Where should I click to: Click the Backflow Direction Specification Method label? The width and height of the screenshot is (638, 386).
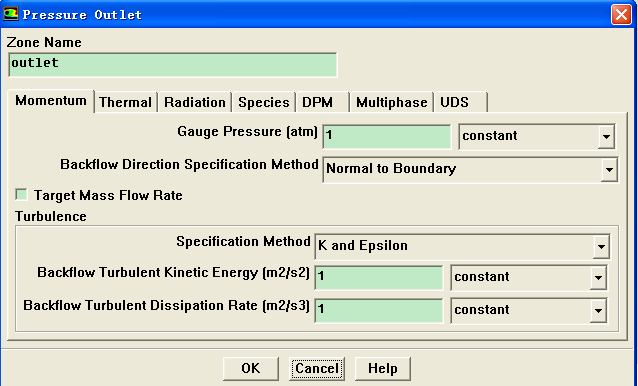[189, 165]
